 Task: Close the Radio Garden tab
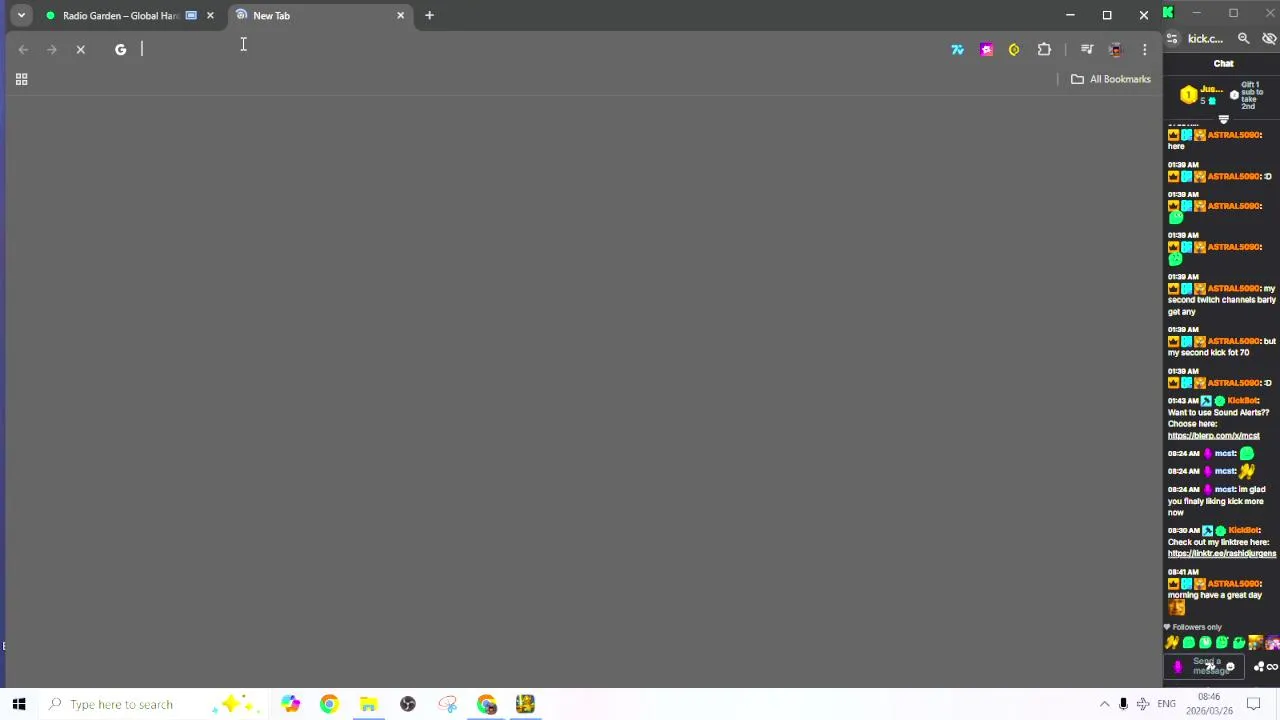pyautogui.click(x=210, y=15)
